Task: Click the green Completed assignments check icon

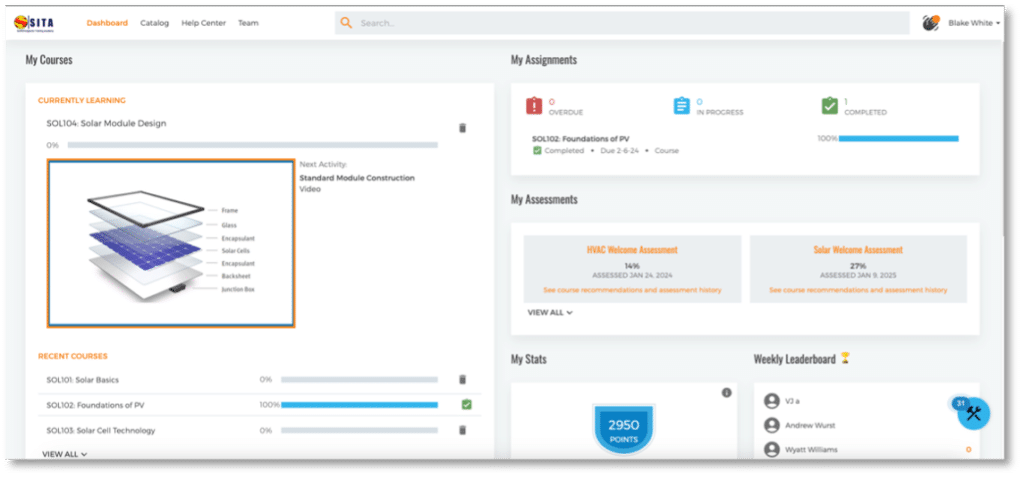Action: click(x=829, y=106)
